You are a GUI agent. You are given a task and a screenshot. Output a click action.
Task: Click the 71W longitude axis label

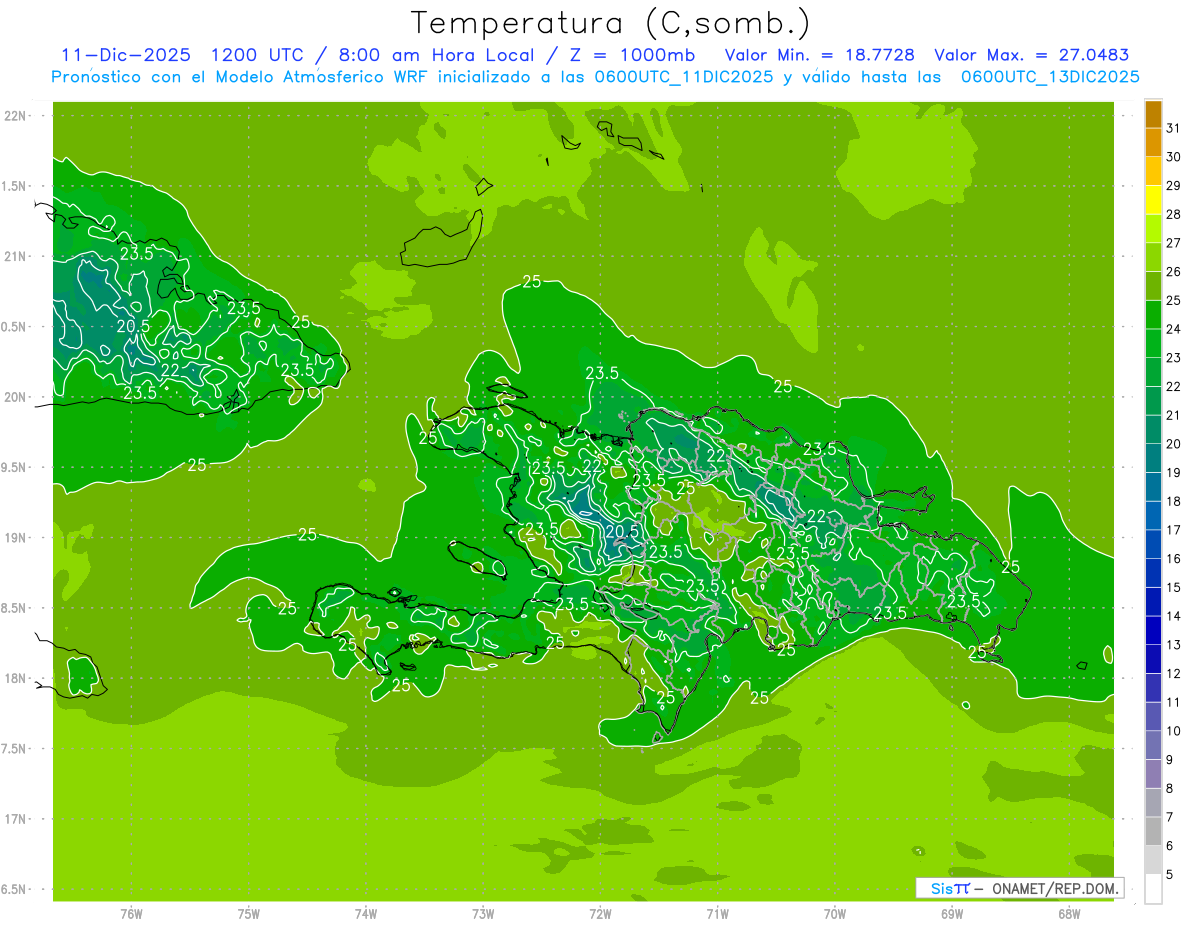tap(717, 914)
